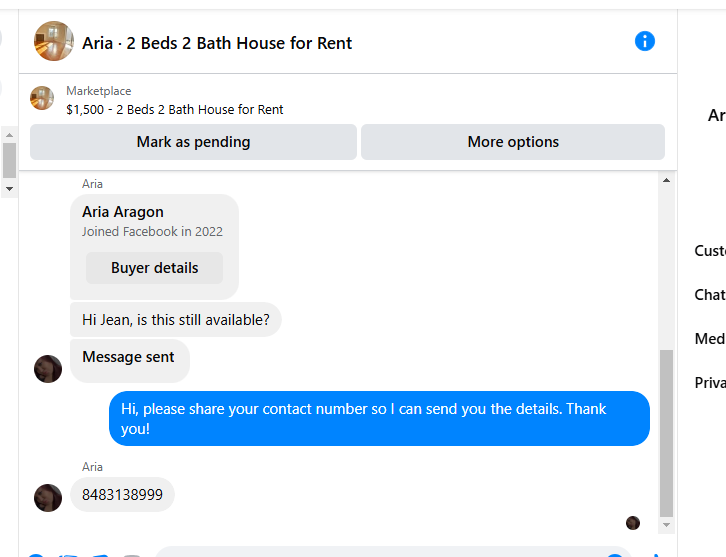The image size is (726, 557).
Task: Expand the Media section in side panel
Action: point(710,339)
